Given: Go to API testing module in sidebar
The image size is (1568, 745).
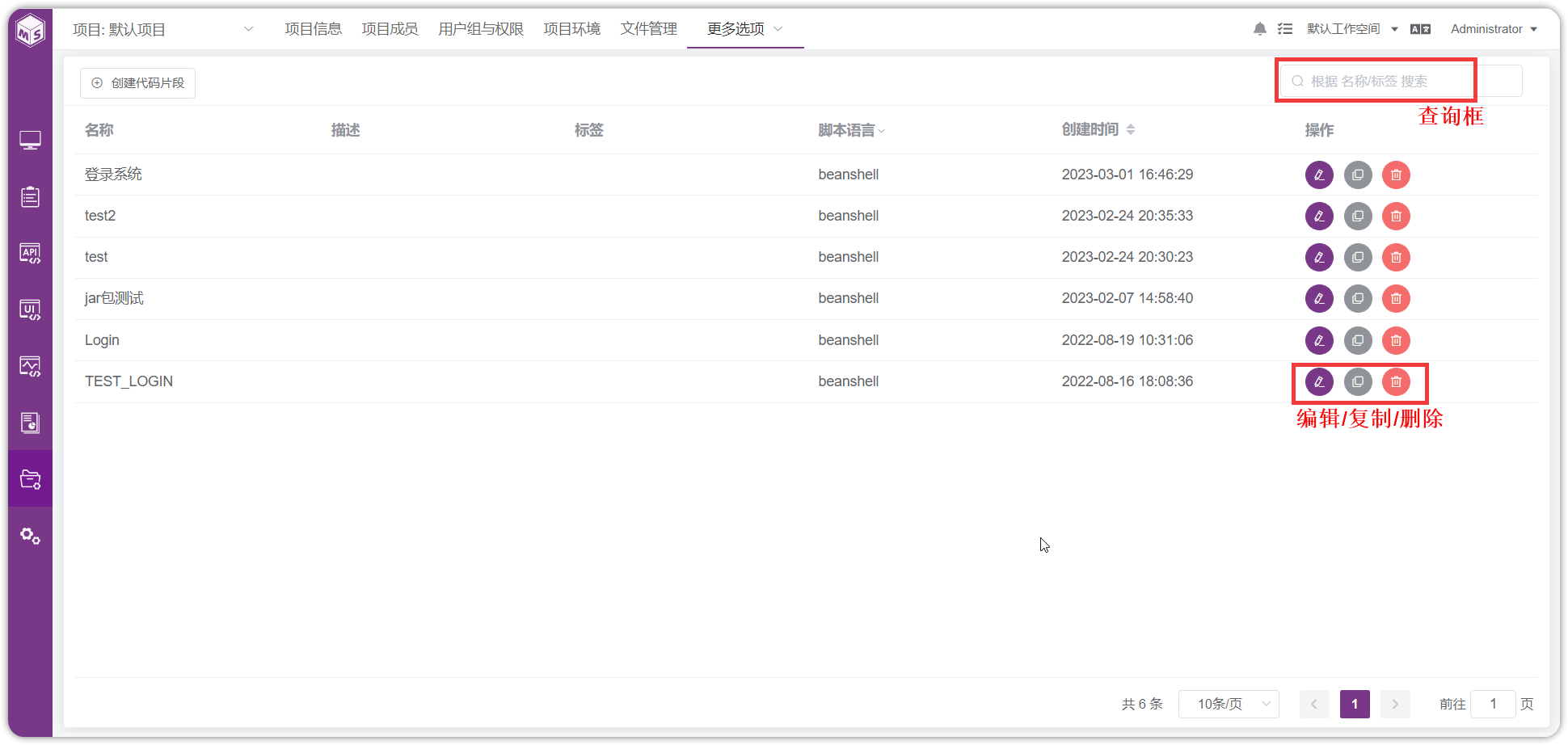Looking at the screenshot, I should click(x=30, y=254).
